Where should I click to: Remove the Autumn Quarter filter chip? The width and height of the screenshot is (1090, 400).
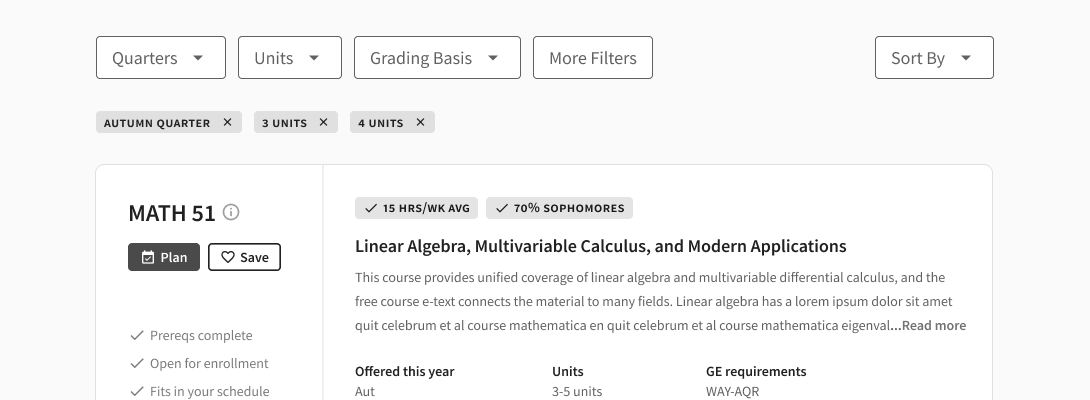pyautogui.click(x=227, y=122)
